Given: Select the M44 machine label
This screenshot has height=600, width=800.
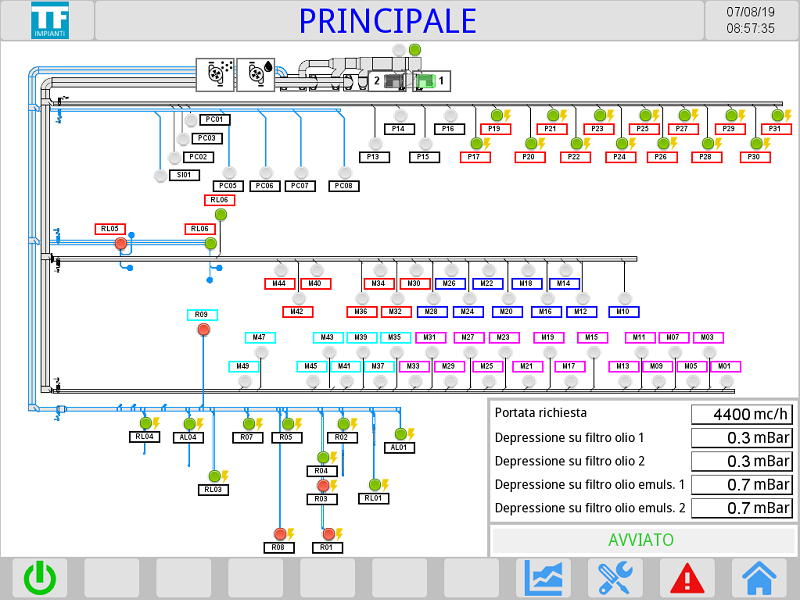Looking at the screenshot, I should tap(280, 284).
